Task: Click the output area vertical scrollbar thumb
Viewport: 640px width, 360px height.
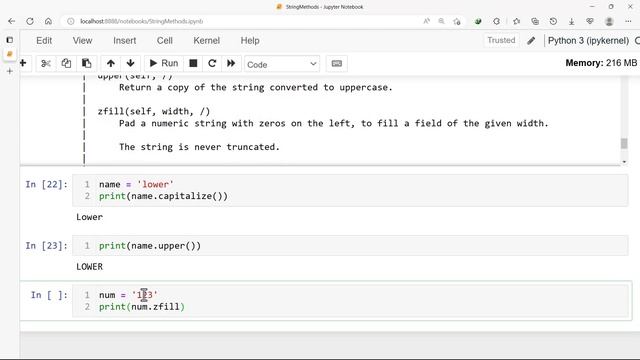Action: [624, 143]
